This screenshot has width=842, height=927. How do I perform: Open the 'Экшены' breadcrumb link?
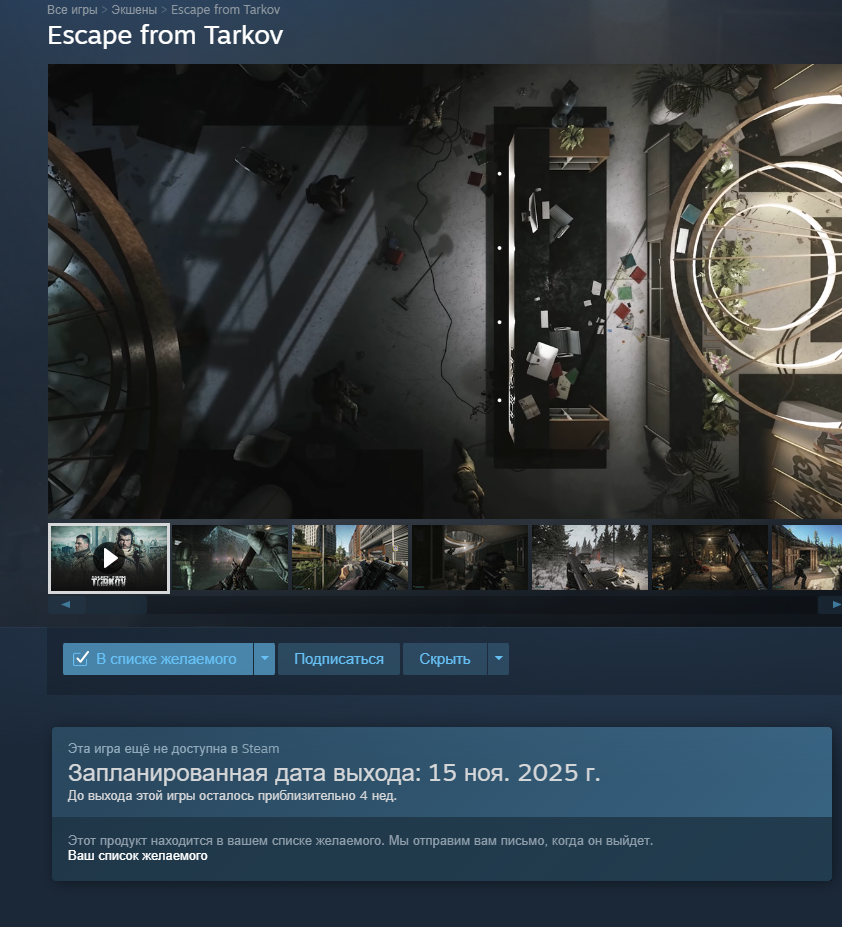(134, 9)
